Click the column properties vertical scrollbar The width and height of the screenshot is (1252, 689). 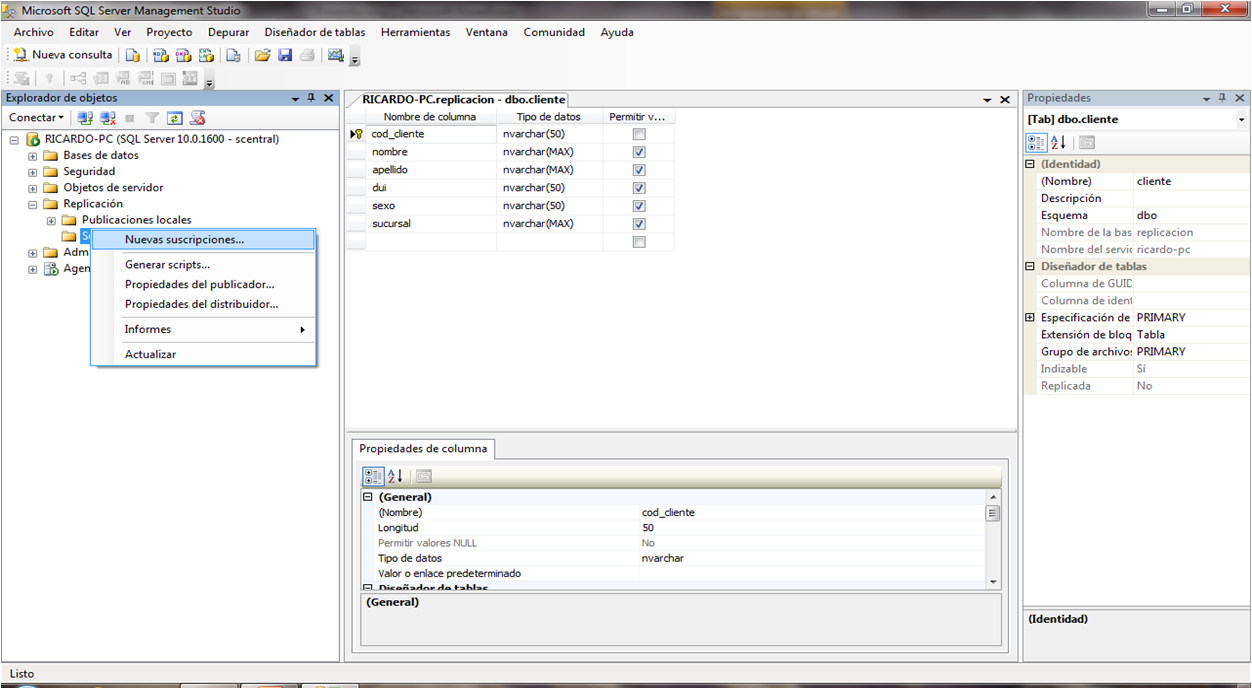pyautogui.click(x=993, y=538)
